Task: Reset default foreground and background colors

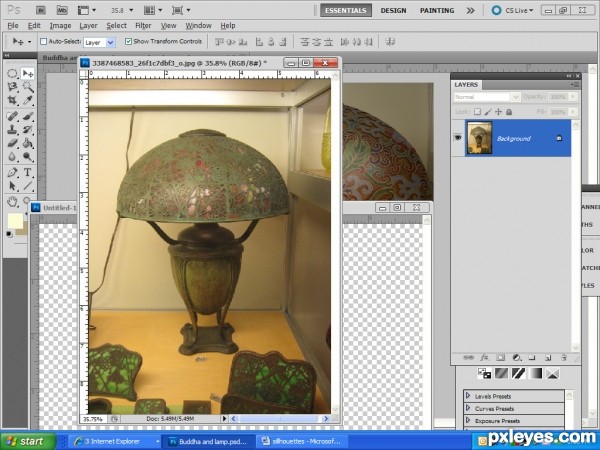Action: click(x=10, y=234)
